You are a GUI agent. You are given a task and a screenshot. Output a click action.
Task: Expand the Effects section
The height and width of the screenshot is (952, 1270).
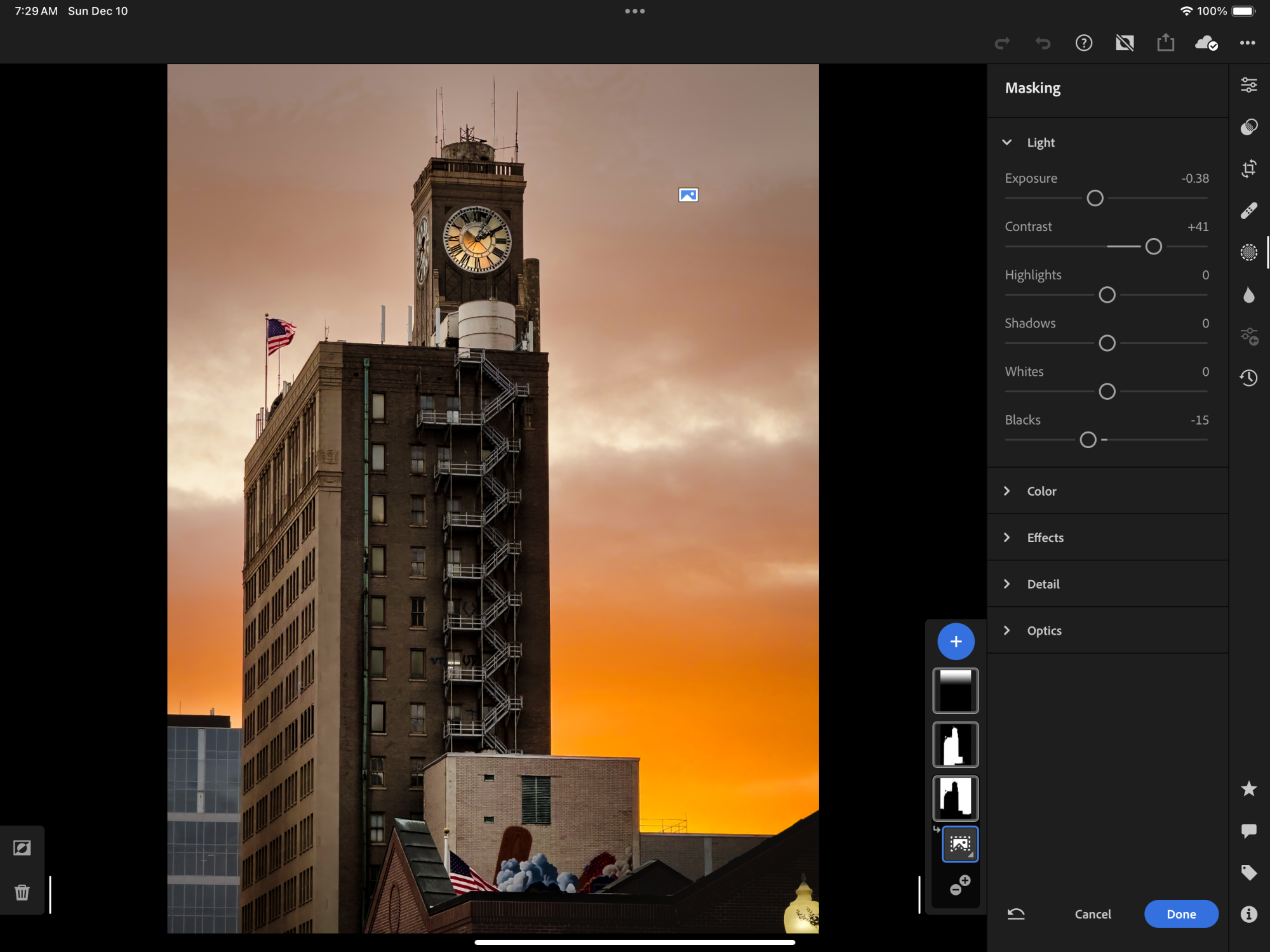coord(1045,538)
